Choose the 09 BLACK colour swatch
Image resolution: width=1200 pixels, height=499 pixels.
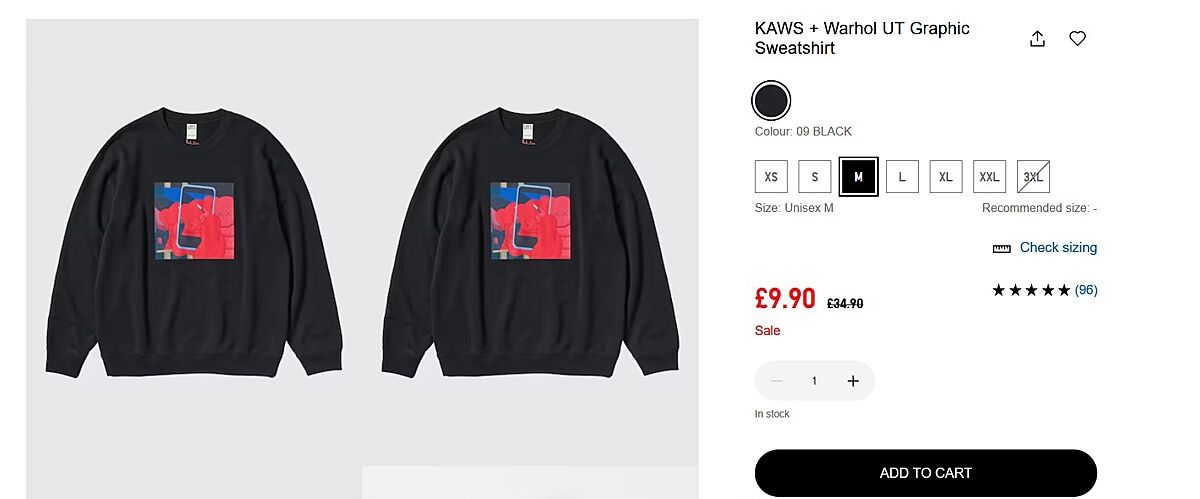click(771, 100)
